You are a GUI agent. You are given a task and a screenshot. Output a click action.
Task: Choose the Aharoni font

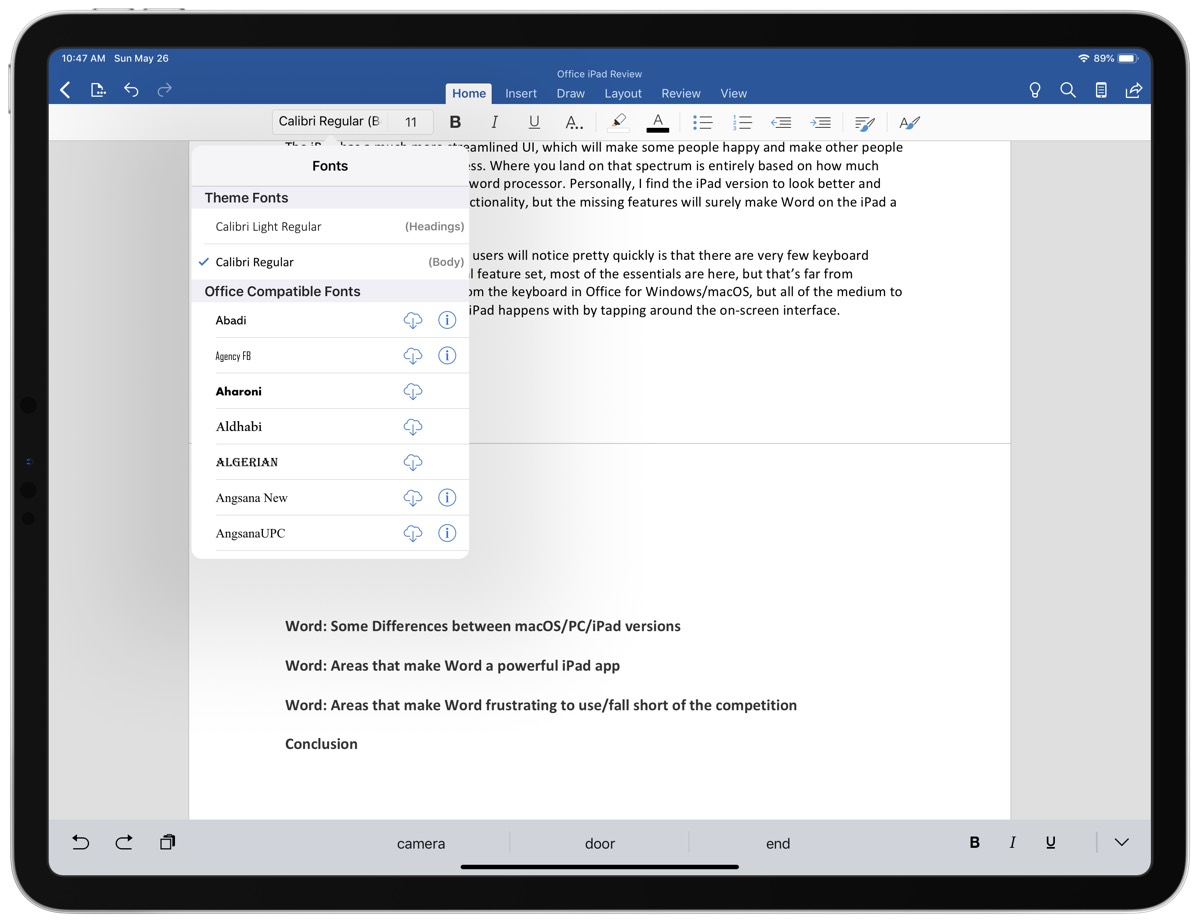point(239,392)
